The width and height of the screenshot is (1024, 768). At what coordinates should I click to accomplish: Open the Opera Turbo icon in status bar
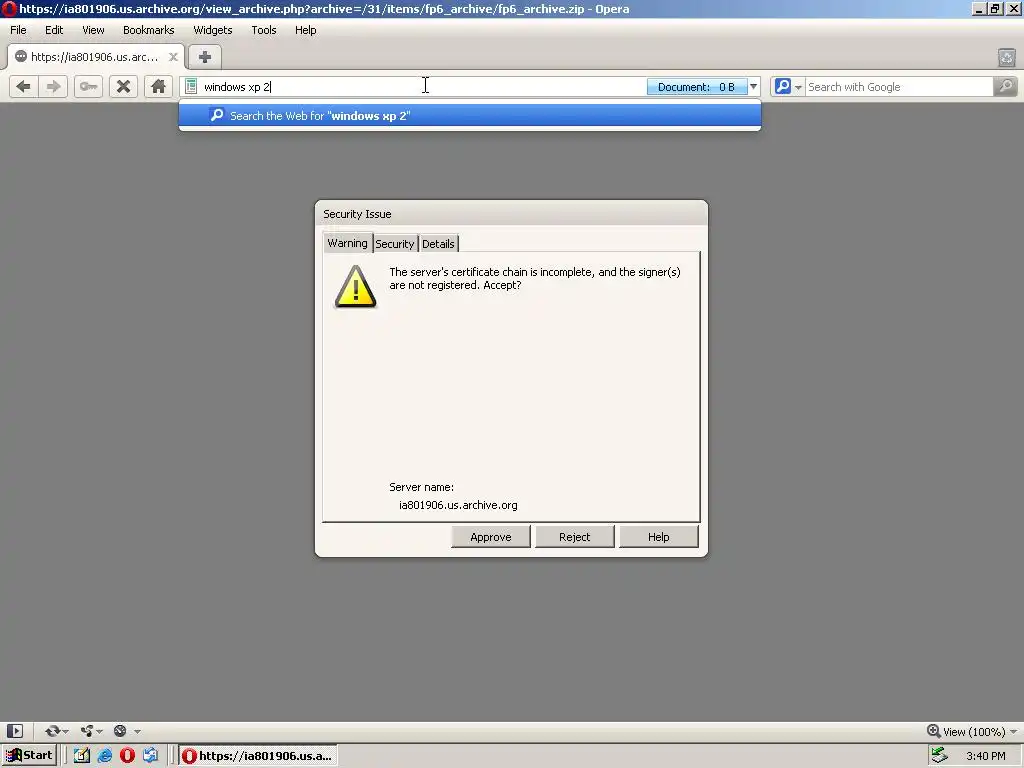[120, 731]
